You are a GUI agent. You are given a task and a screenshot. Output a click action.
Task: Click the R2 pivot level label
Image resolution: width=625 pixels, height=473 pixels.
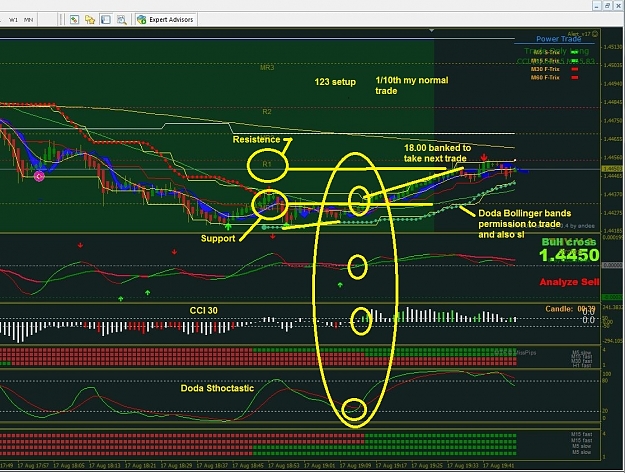267,112
